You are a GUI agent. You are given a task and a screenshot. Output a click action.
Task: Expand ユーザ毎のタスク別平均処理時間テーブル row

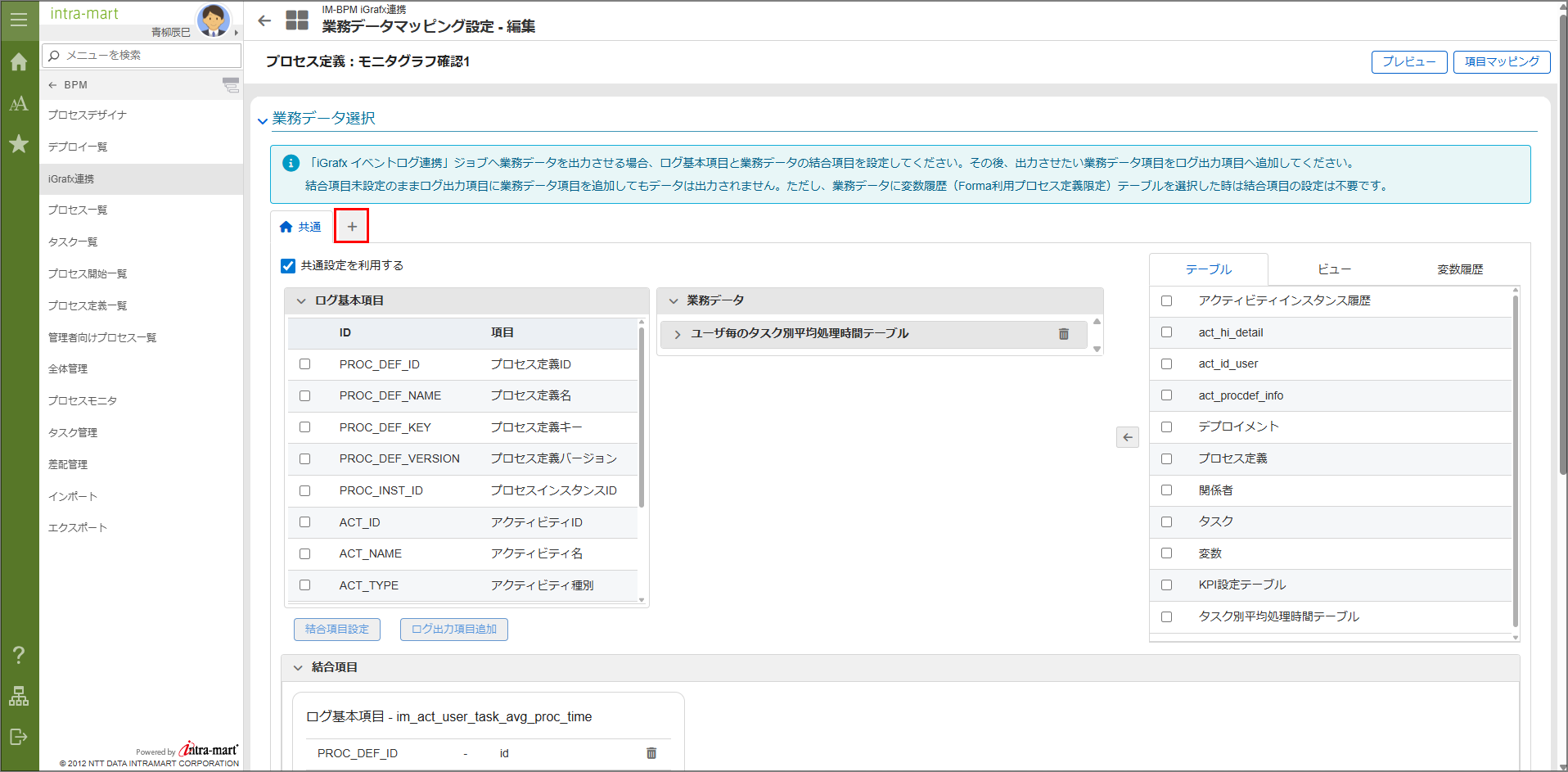coord(677,334)
